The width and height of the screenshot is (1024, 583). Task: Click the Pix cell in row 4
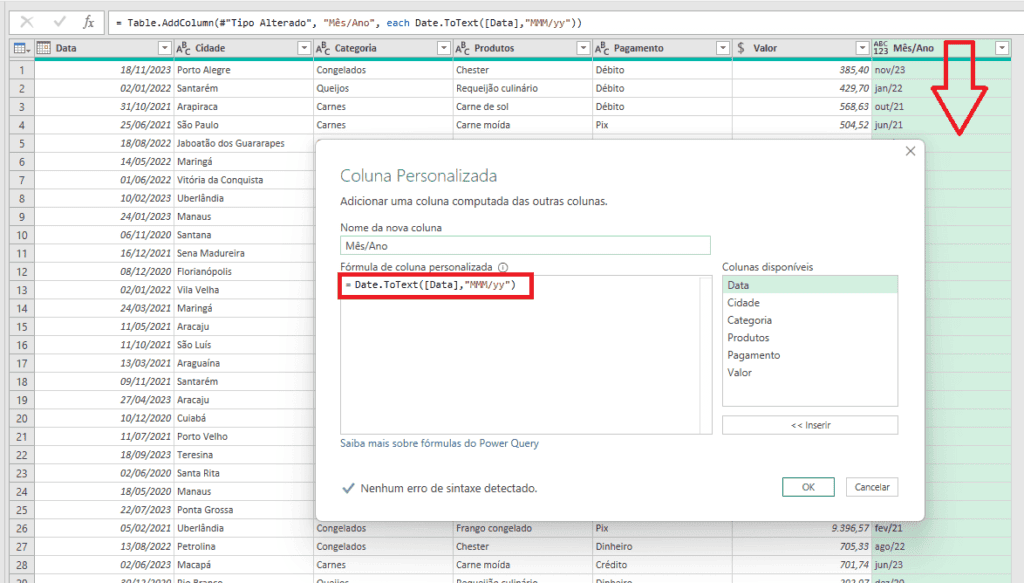coord(662,125)
